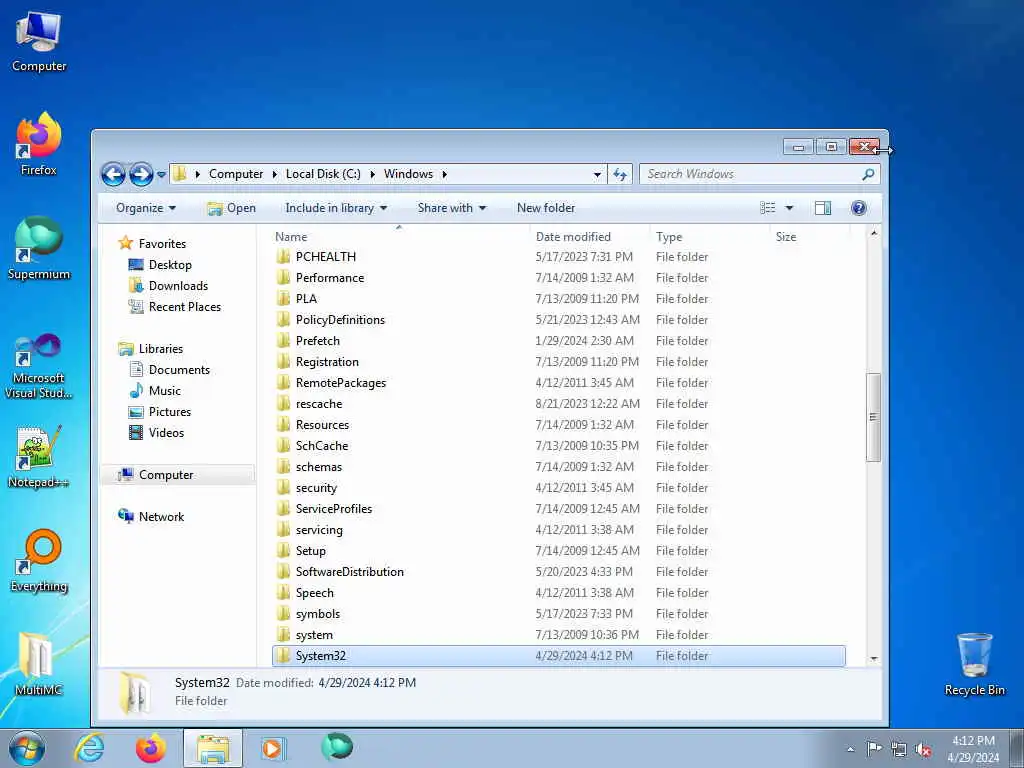Click Local Disk (C:) in the breadcrumb
Screen dimensions: 1024x768
[323, 174]
